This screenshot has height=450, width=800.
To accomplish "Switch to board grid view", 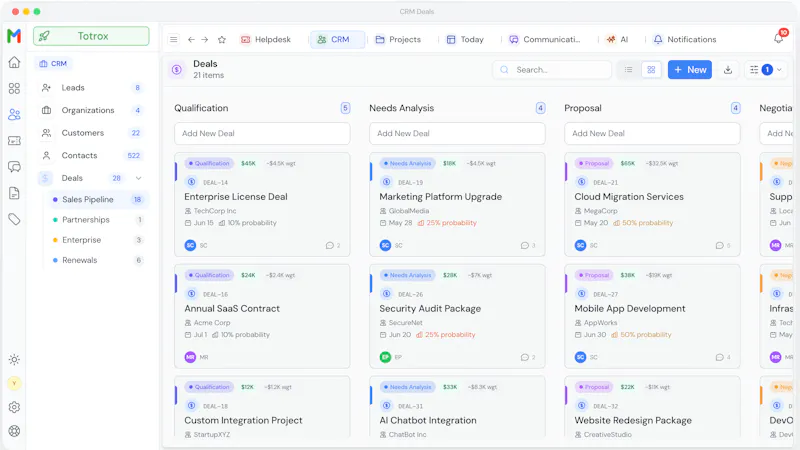I will [x=651, y=70].
